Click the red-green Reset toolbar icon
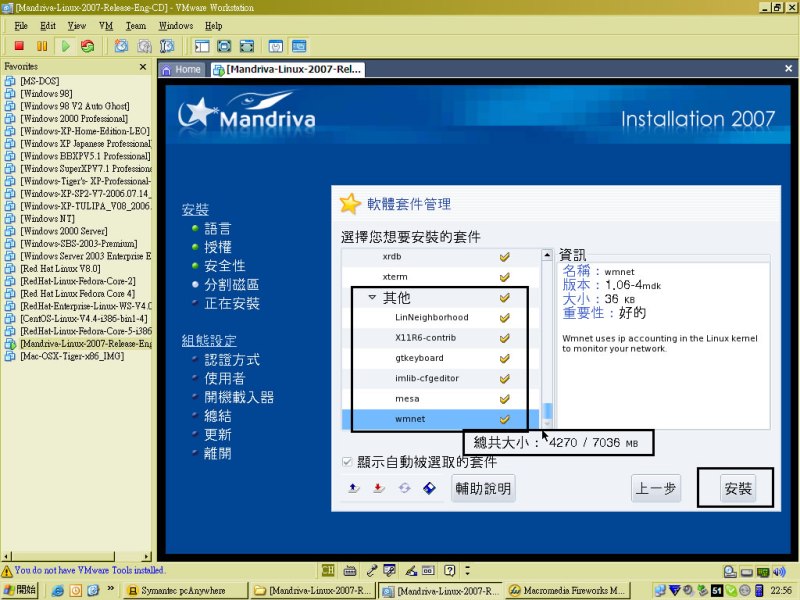 pyautogui.click(x=88, y=46)
